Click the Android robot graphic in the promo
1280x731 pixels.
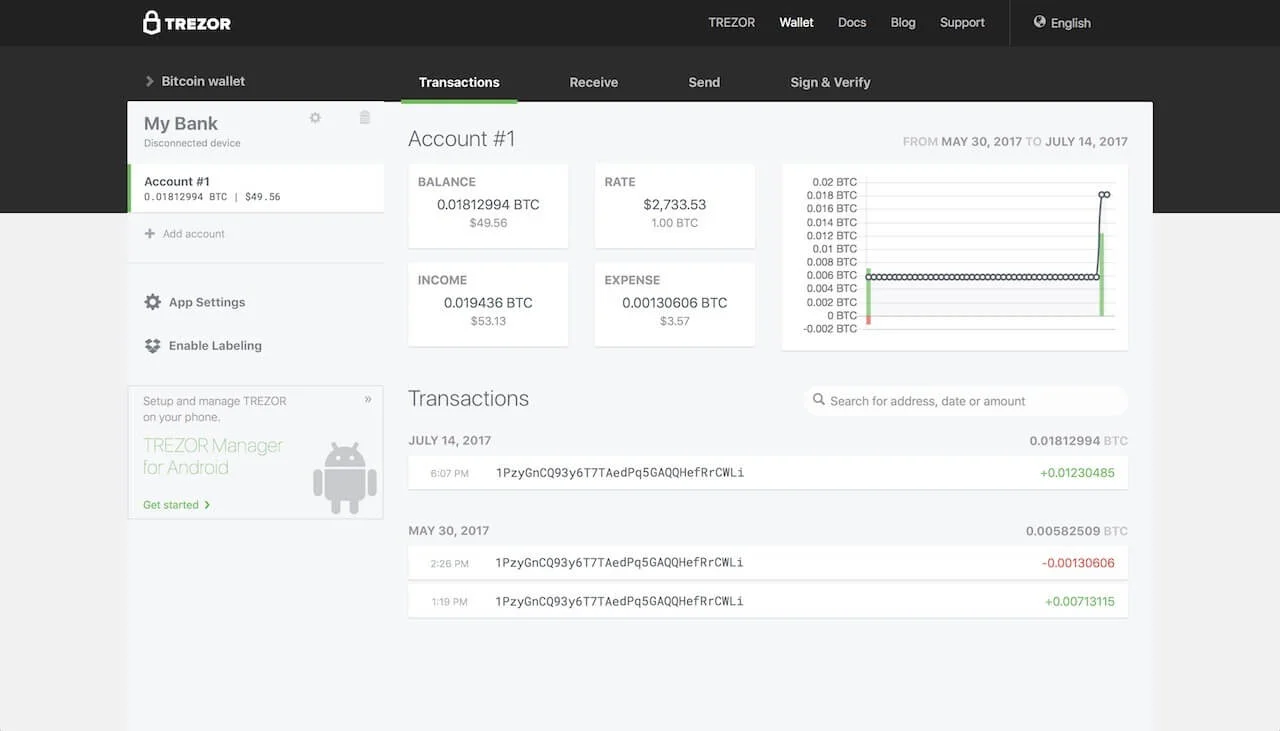tap(344, 477)
